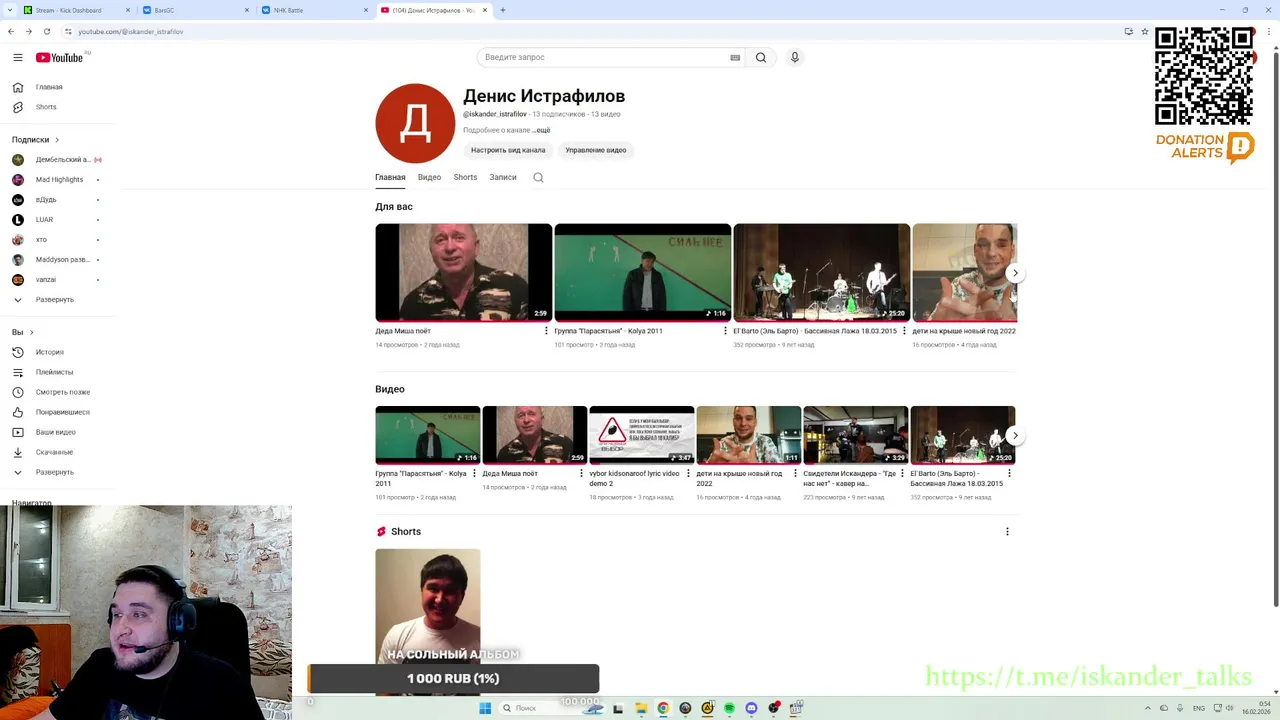
Task: Open Windows Start menu
Action: 485,708
